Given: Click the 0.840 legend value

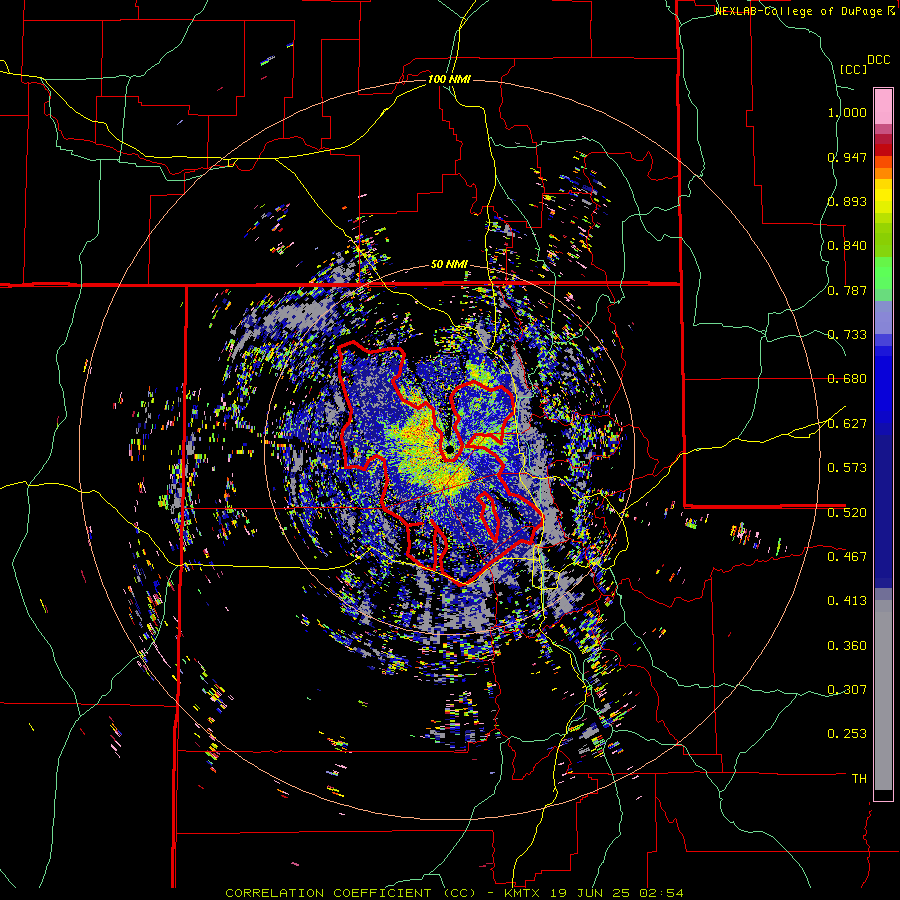Looking at the screenshot, I should coord(847,246).
